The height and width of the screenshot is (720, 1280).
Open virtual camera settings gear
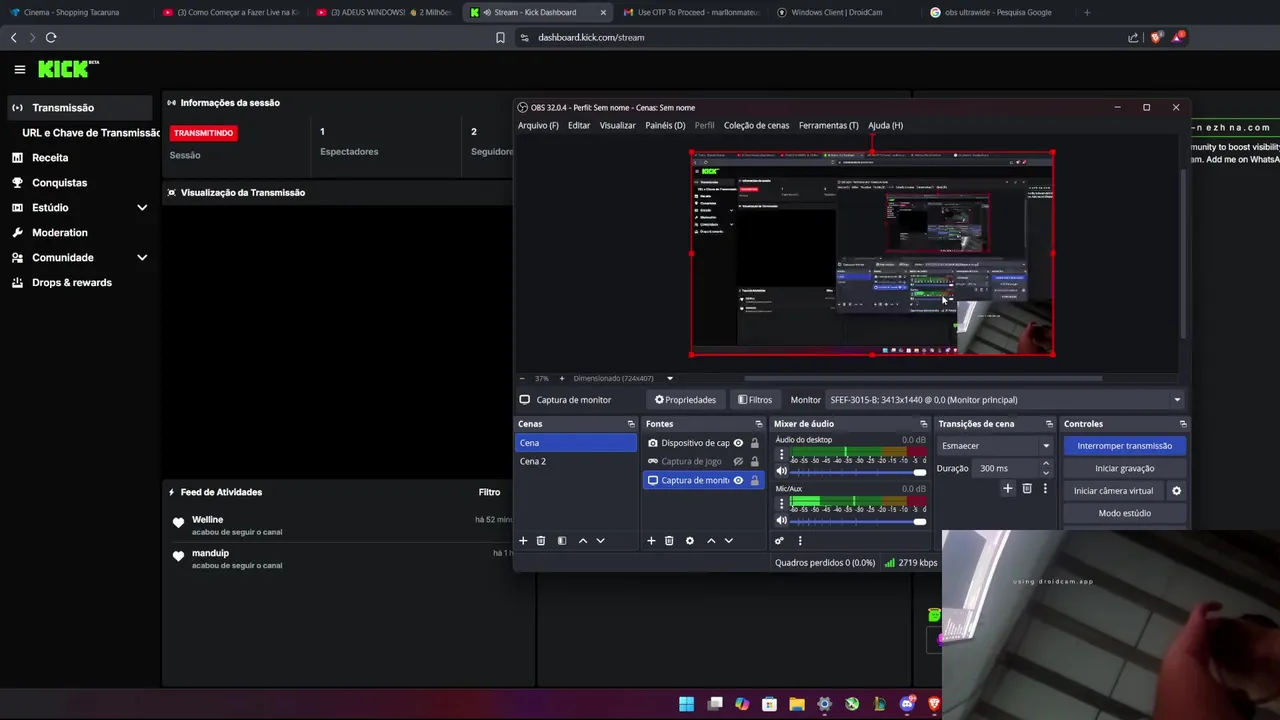[x=1176, y=491]
